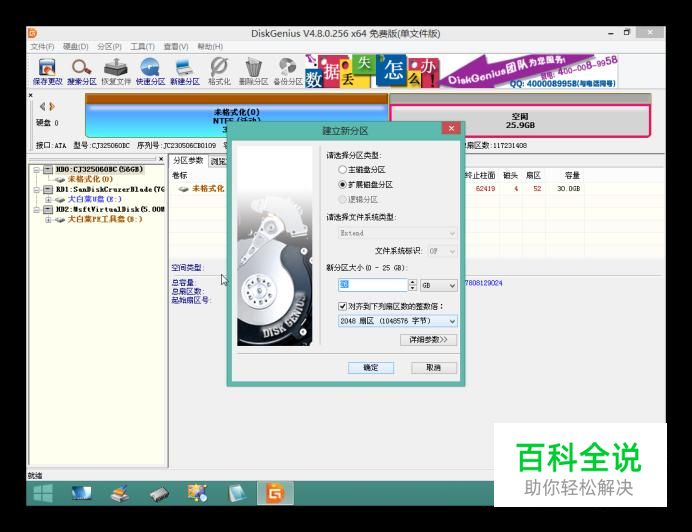The height and width of the screenshot is (532, 692).
Task: Select the 25.9GB free space block
Action: pyautogui.click(x=520, y=120)
